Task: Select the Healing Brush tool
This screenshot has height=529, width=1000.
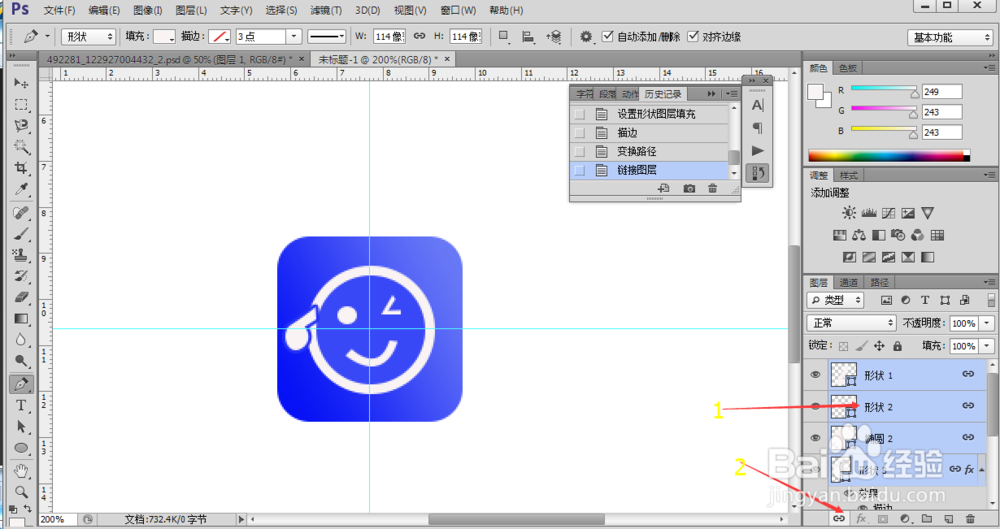Action: point(21,212)
